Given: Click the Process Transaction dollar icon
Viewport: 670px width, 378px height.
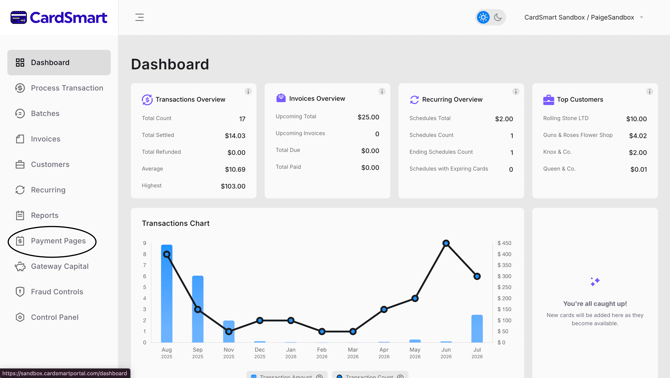Looking at the screenshot, I should pos(20,88).
